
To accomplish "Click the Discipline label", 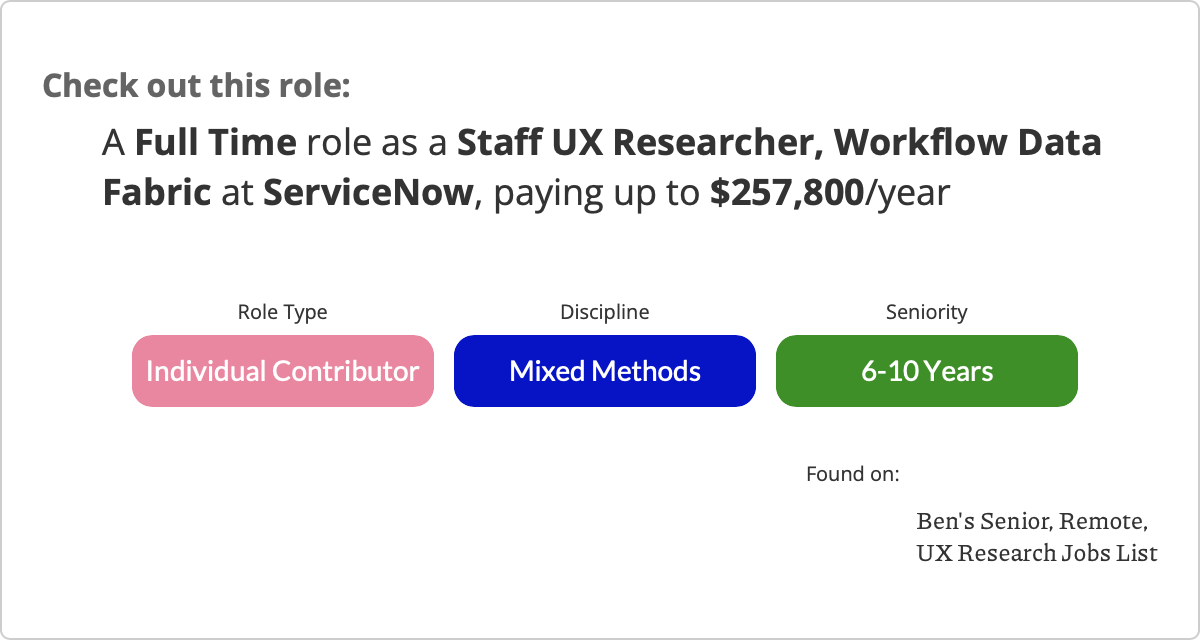I will click(605, 312).
